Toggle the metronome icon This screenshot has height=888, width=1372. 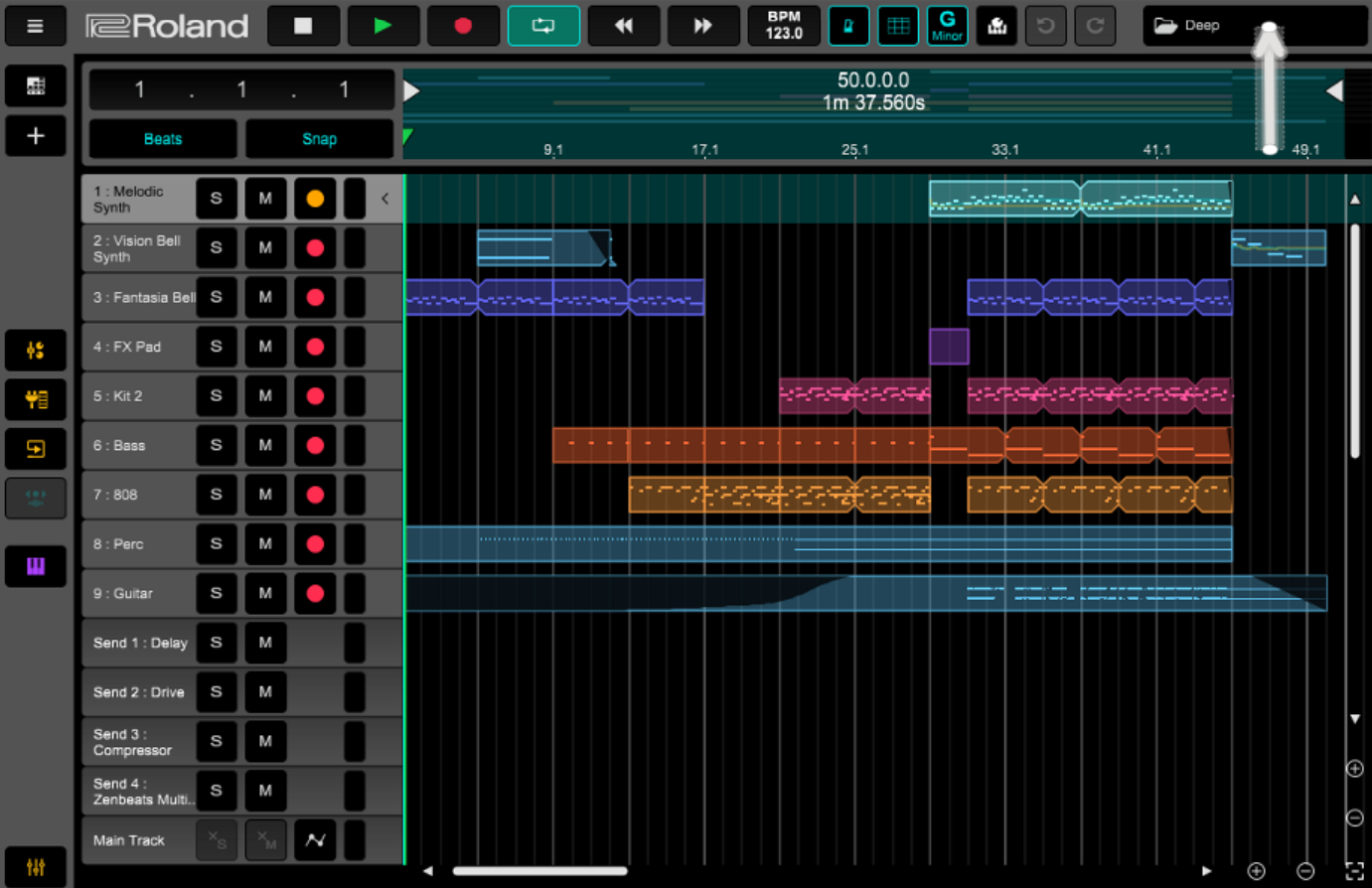(848, 26)
